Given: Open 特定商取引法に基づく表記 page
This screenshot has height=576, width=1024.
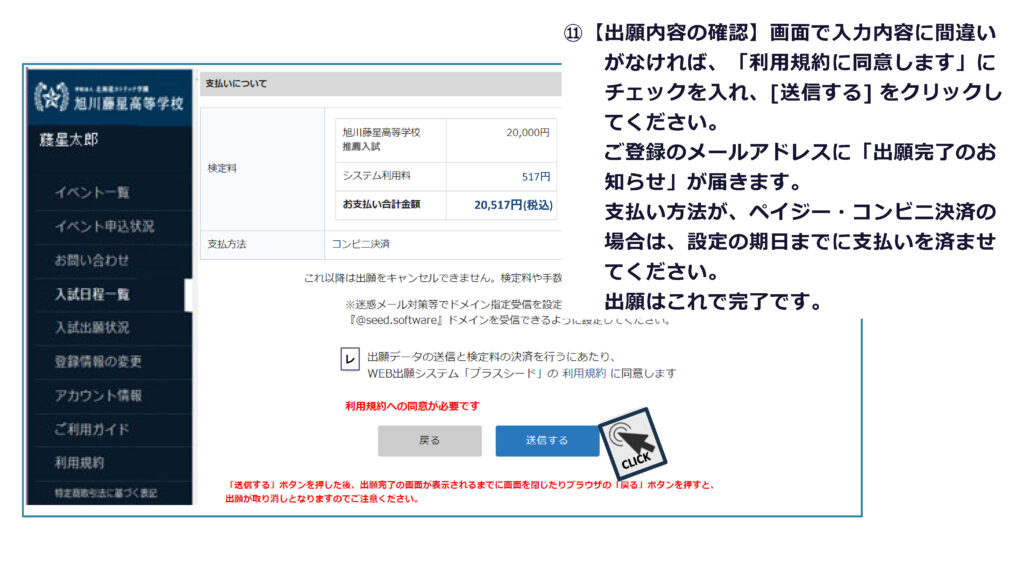Looking at the screenshot, I should pyautogui.click(x=106, y=493).
